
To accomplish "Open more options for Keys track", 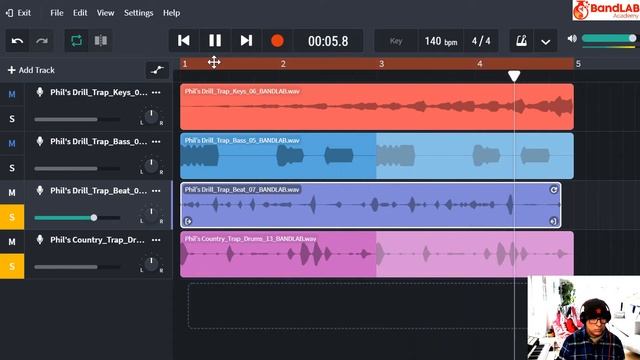I will pos(156,93).
